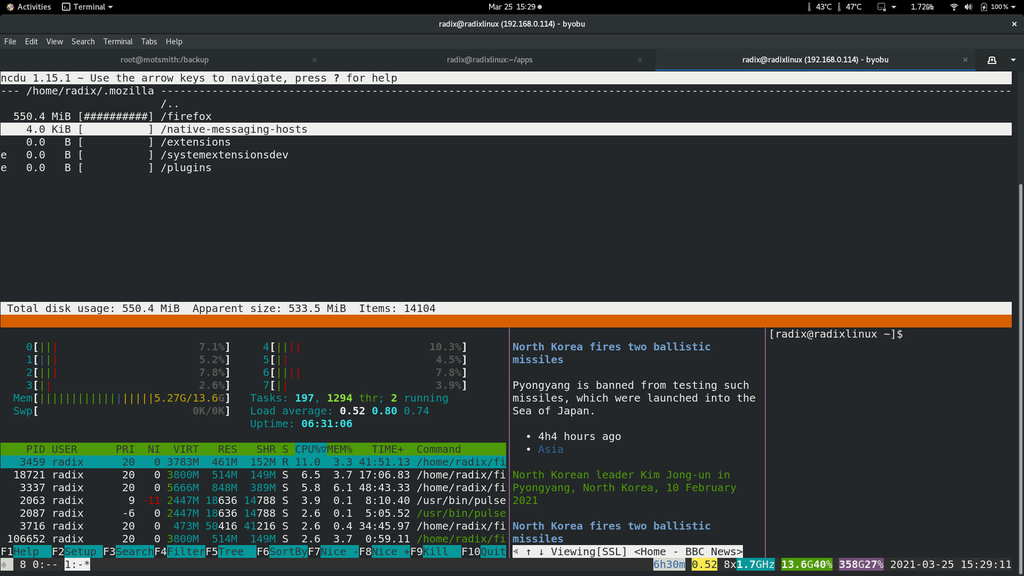
Task: Switch to the root@motsmith:/backup tab
Action: coord(165,60)
